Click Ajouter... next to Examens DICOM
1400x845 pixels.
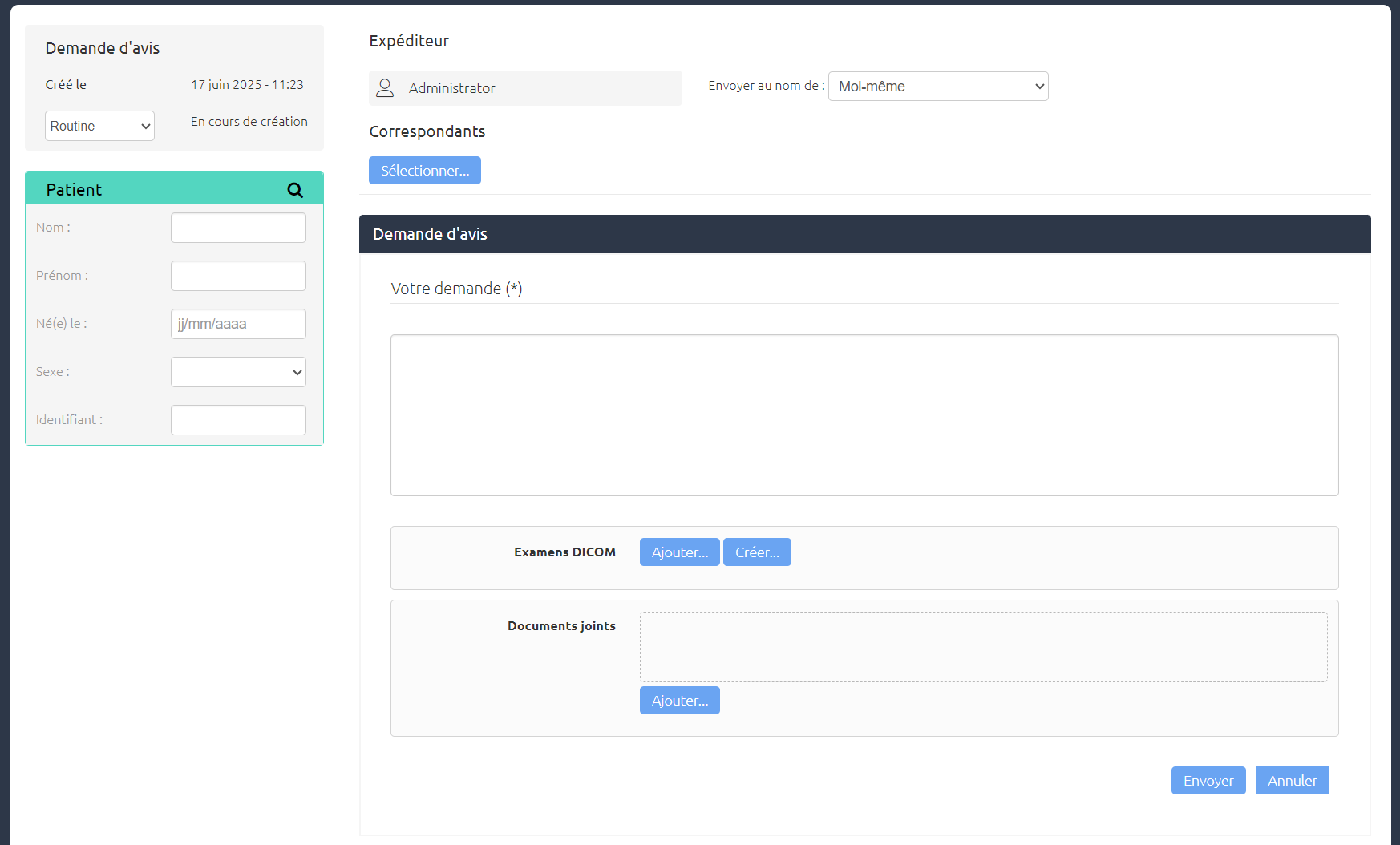[x=680, y=552]
